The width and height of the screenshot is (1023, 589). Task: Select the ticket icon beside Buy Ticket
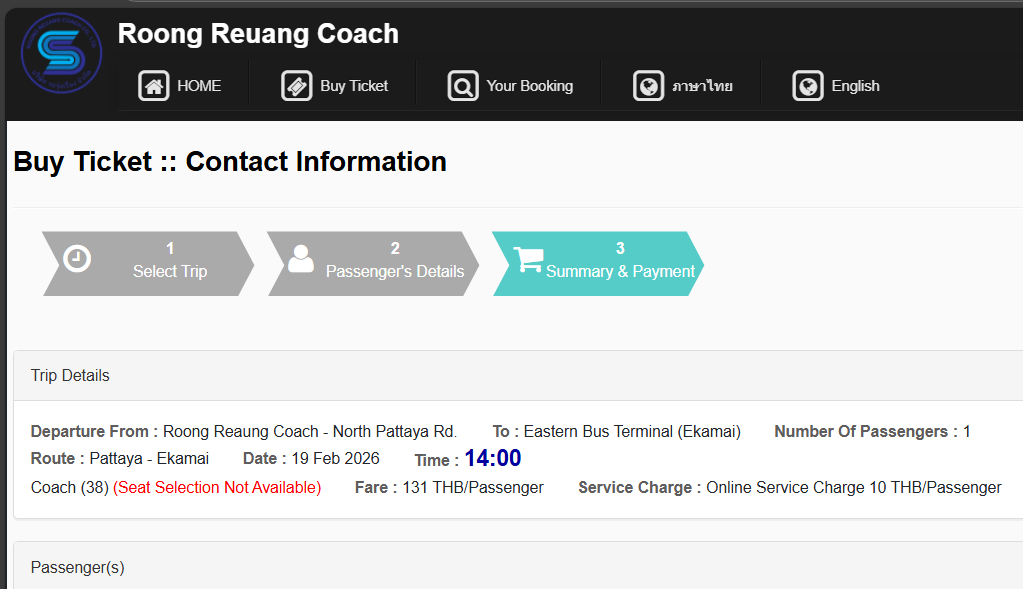tap(297, 85)
